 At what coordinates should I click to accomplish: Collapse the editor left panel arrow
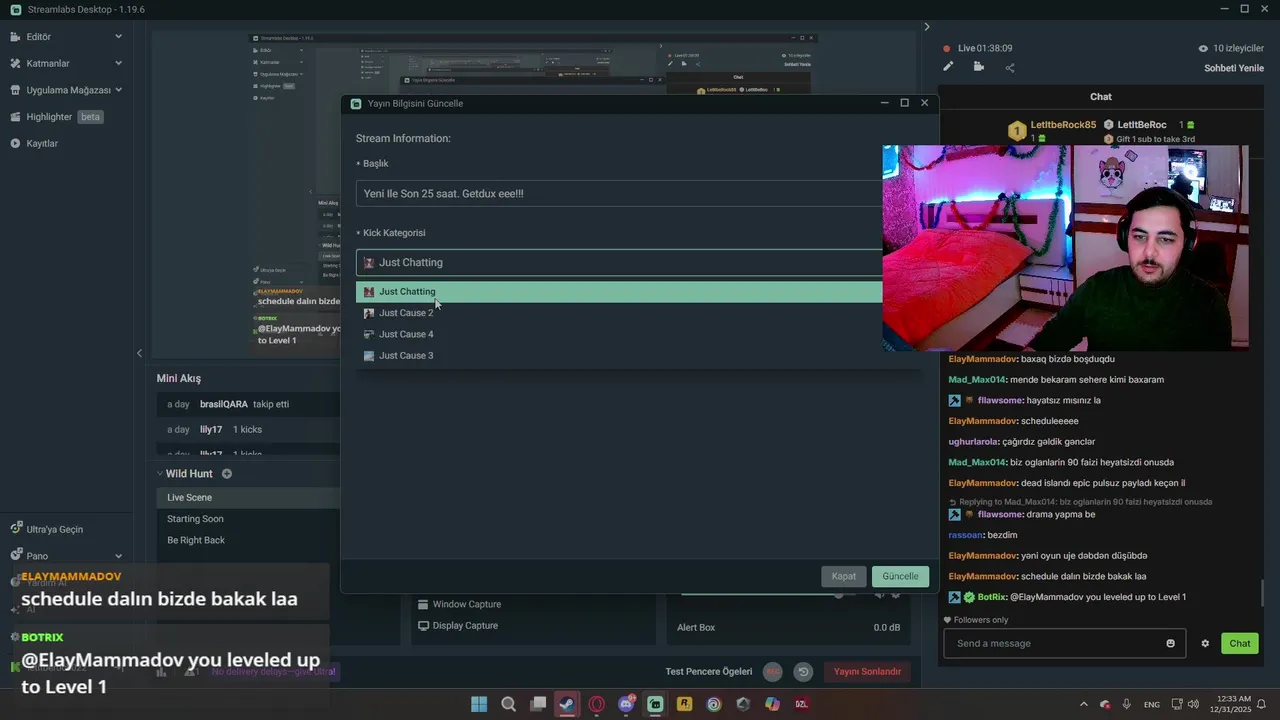coord(139,353)
